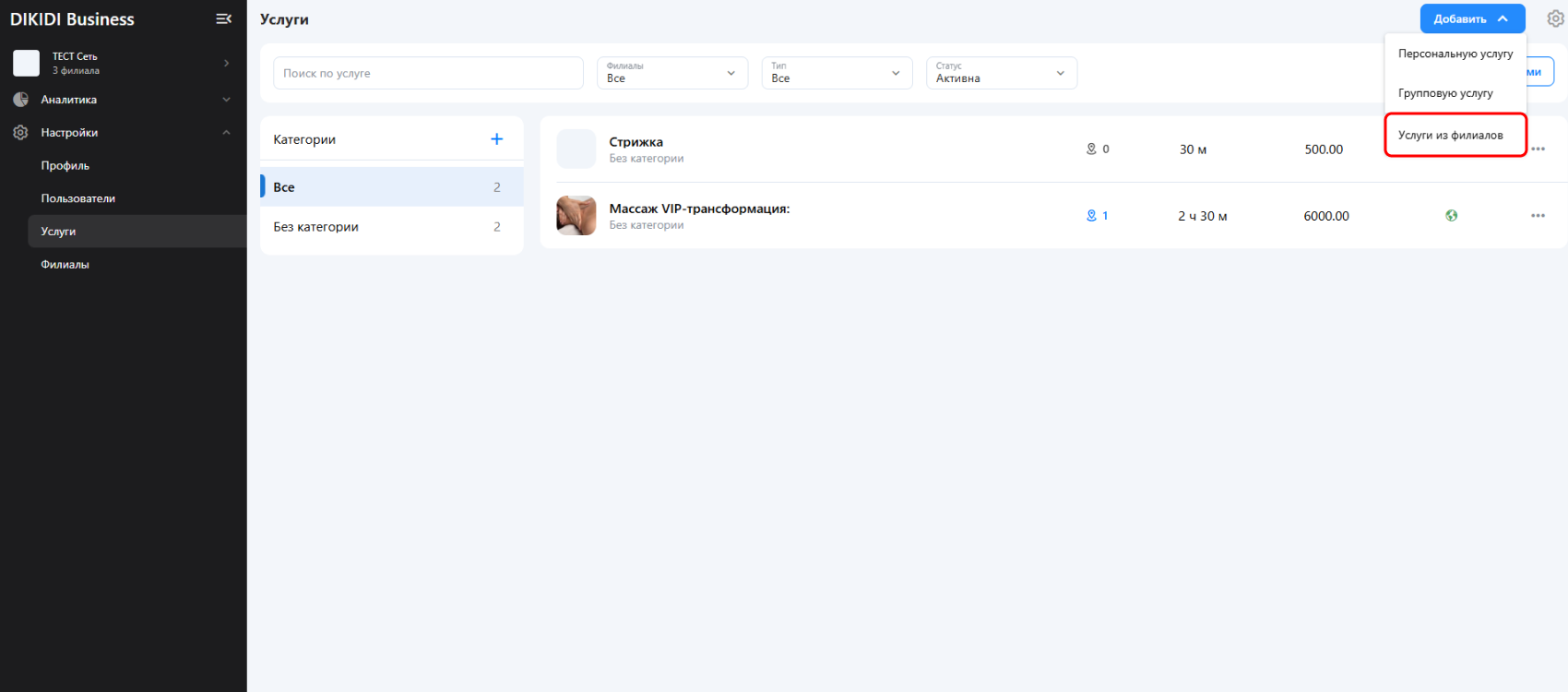Click the blue branch icon on Массаж row
1568x692 pixels.
(x=1091, y=216)
